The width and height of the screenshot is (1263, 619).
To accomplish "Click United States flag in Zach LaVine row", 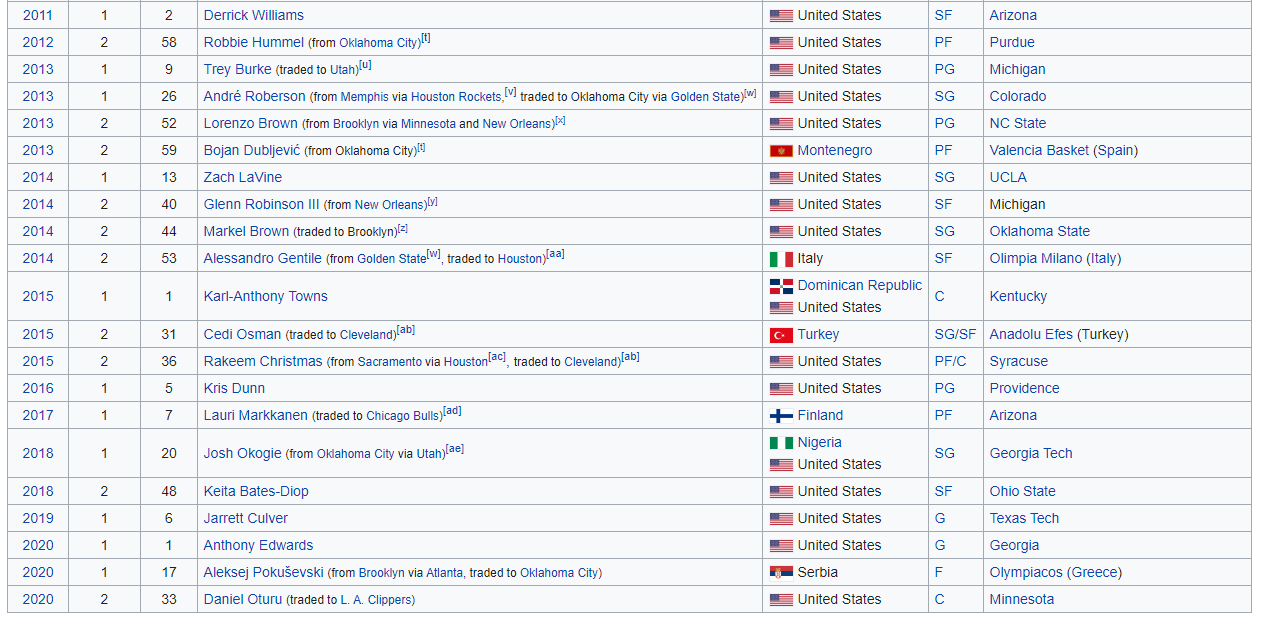I will (x=781, y=178).
